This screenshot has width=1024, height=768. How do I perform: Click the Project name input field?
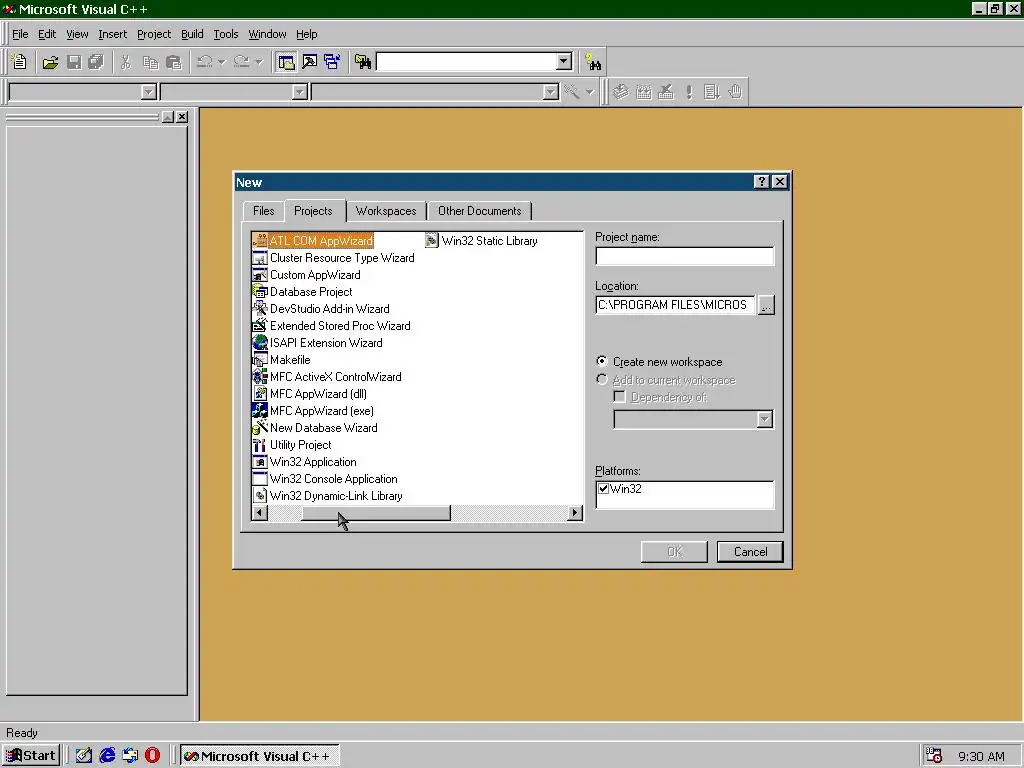pyautogui.click(x=684, y=256)
